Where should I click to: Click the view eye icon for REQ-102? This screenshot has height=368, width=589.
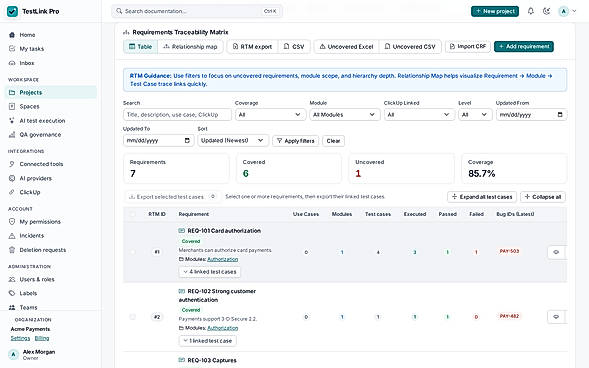click(x=556, y=317)
